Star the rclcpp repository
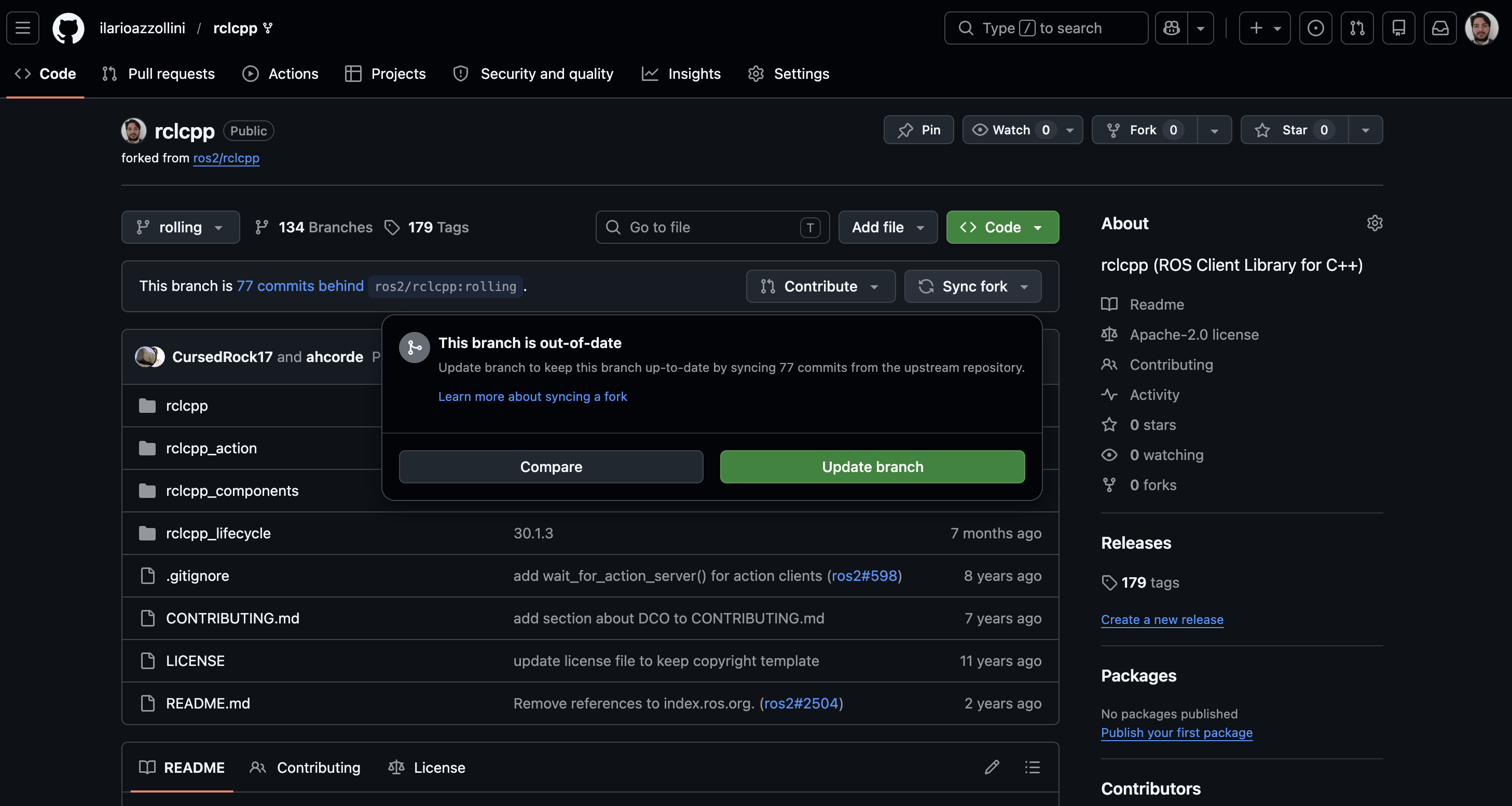The width and height of the screenshot is (1512, 806). 1294,130
